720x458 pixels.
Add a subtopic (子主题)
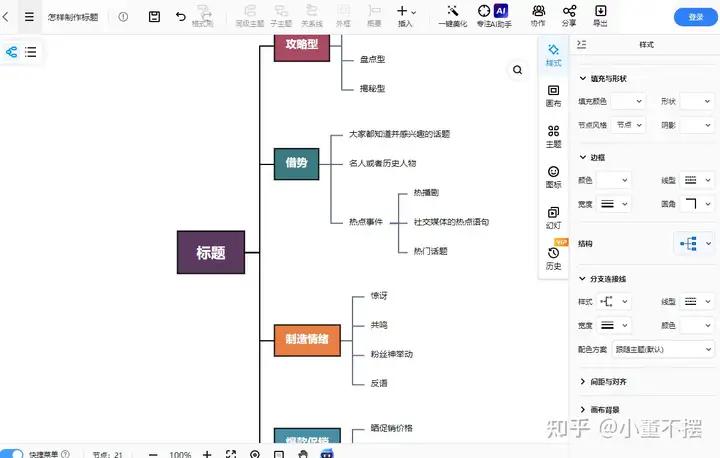tap(281, 16)
